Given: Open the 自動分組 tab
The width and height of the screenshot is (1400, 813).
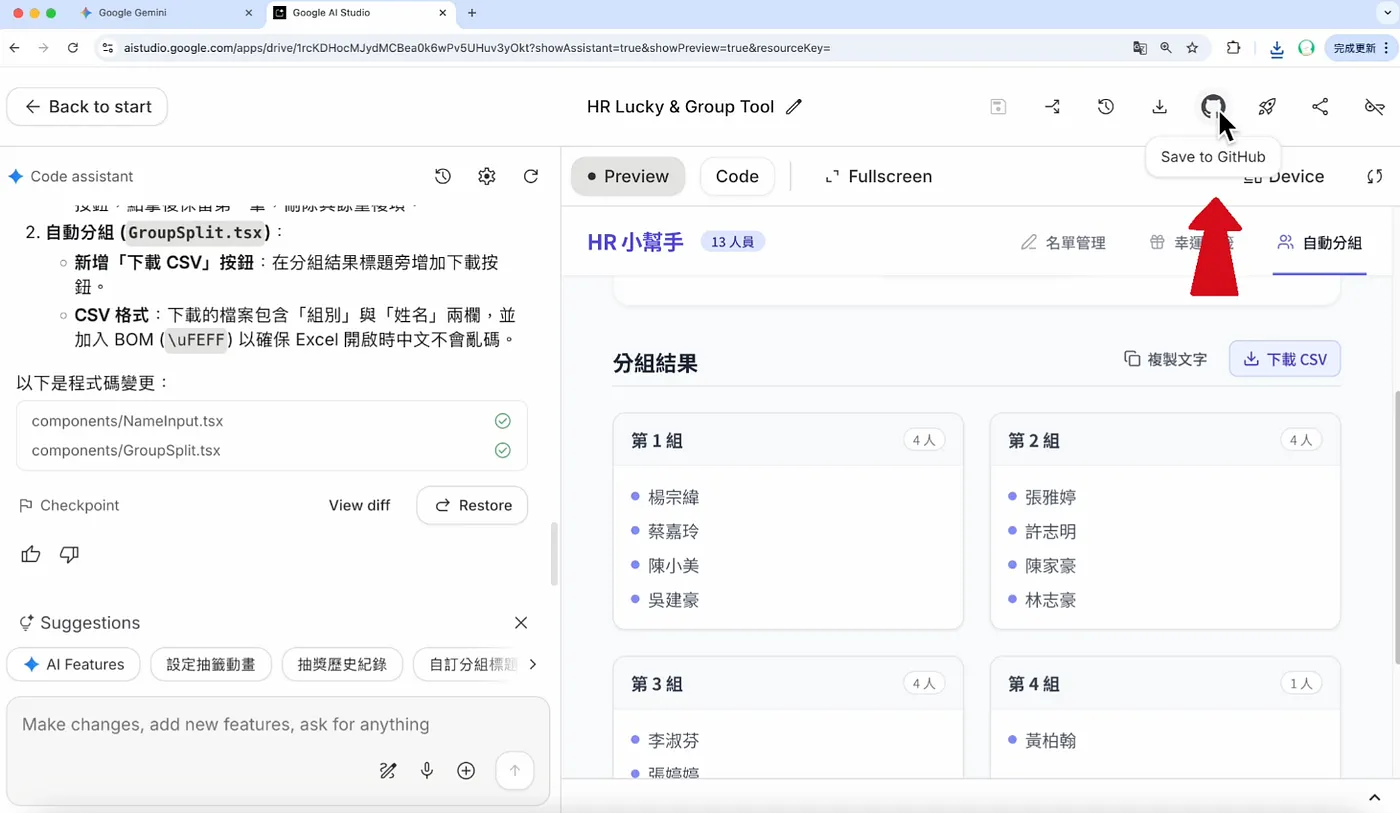Looking at the screenshot, I should (1320, 242).
